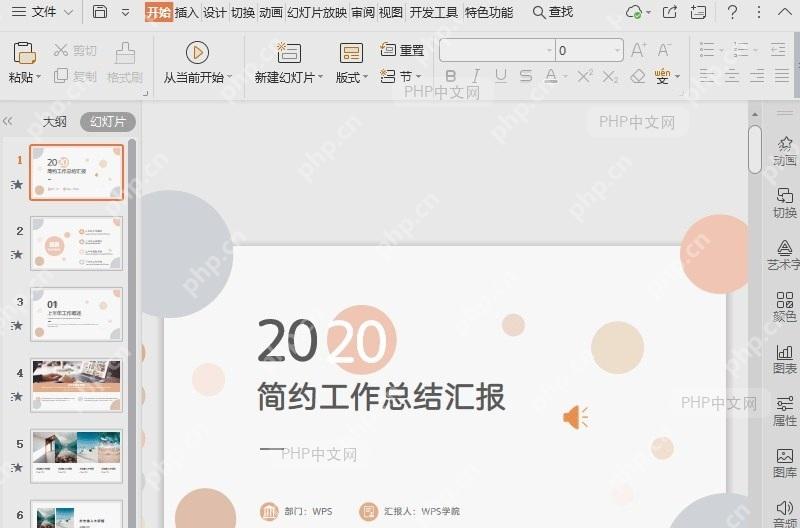Viewport: 800px width, 528px height.
Task: Click the 粘贴 paste icon
Action: pyautogui.click(x=24, y=53)
